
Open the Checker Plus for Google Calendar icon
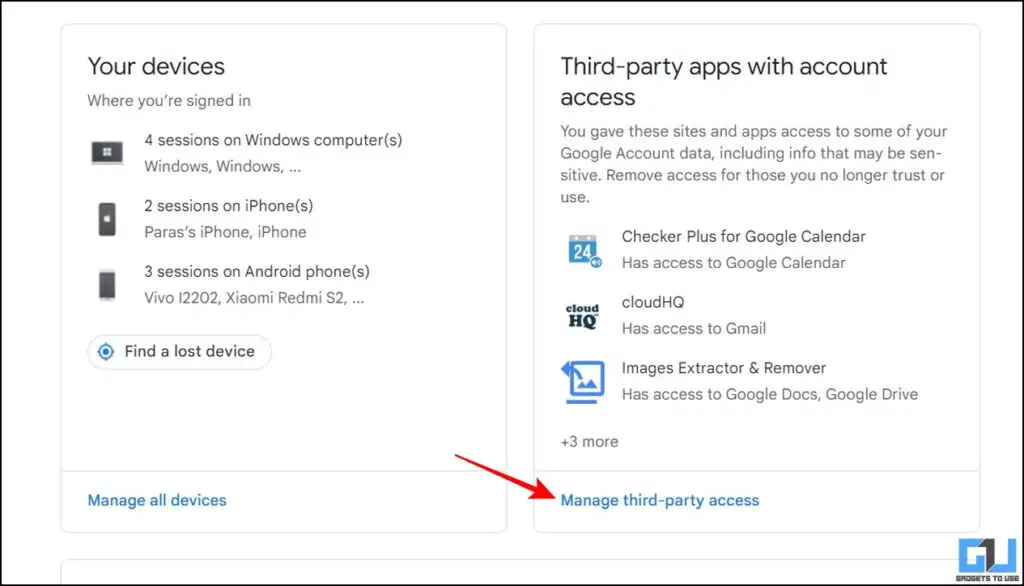coord(585,248)
